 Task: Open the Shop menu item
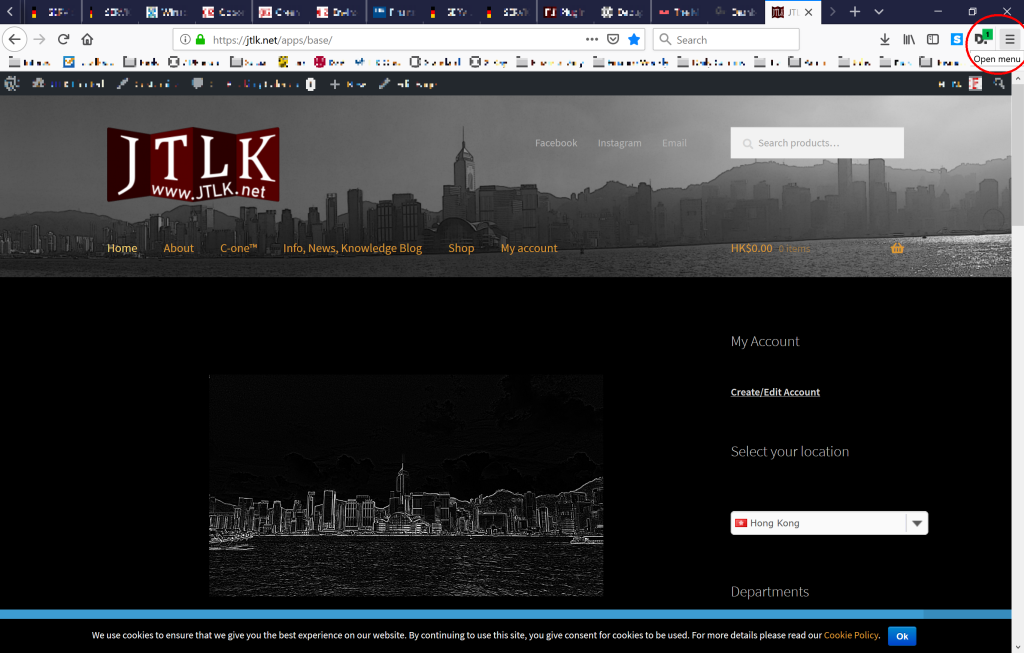point(461,248)
